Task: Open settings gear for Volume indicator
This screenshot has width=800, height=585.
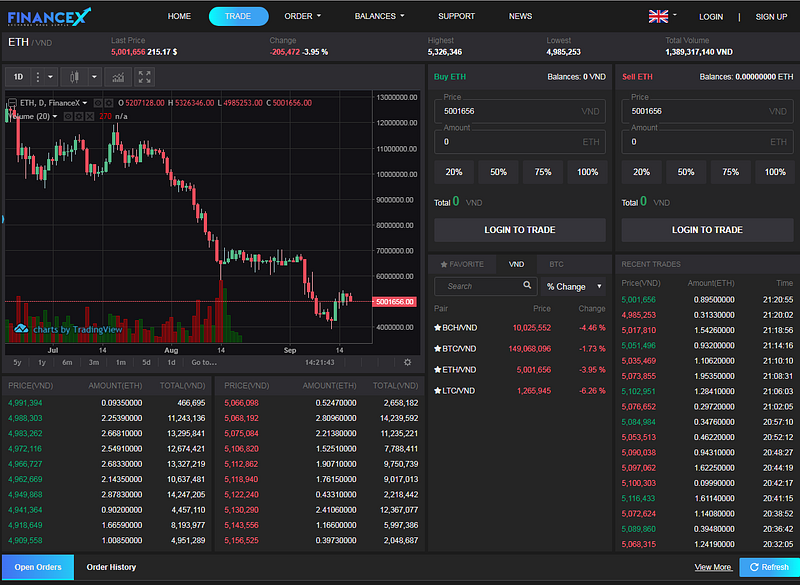Action: tap(79, 116)
